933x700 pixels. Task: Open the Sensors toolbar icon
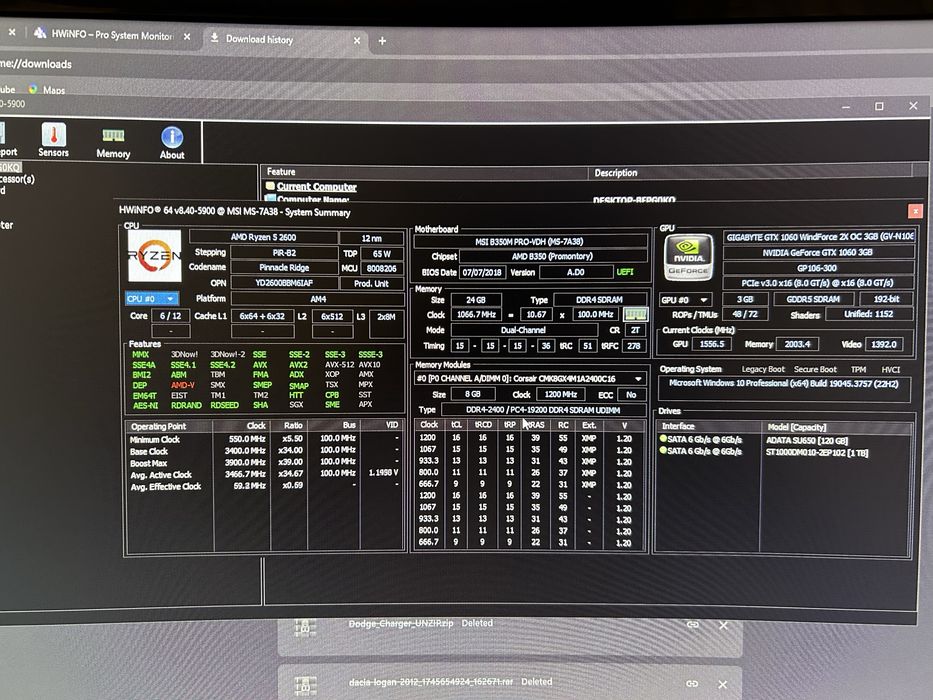[x=54, y=140]
